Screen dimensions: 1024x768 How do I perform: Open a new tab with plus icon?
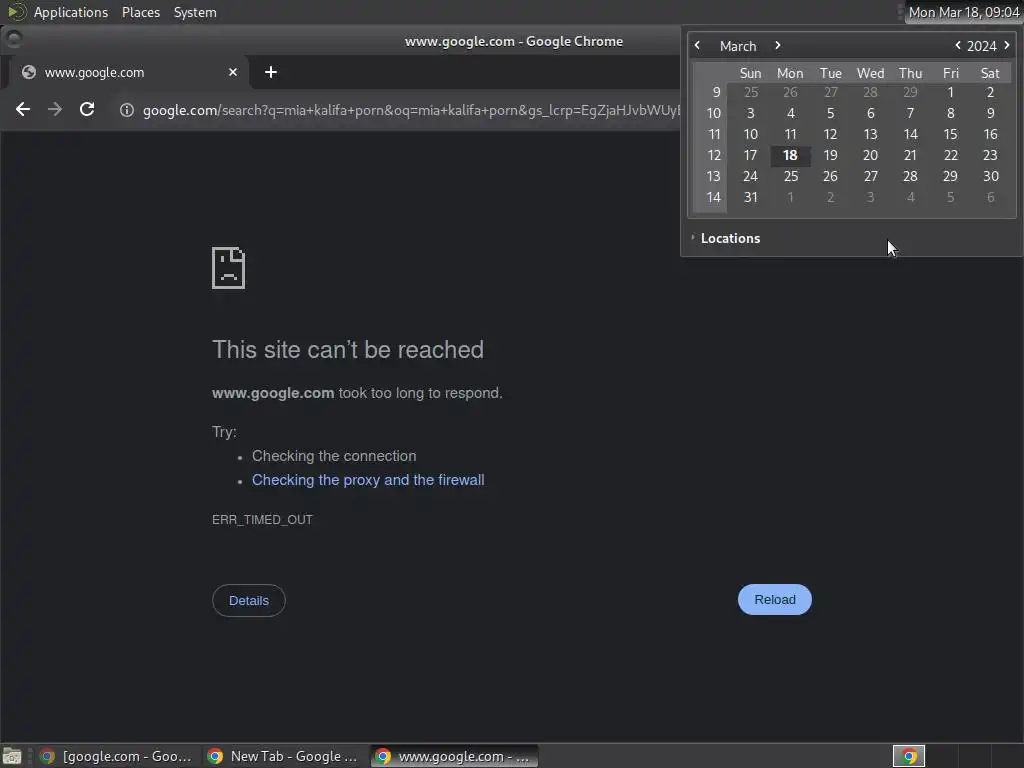(271, 72)
